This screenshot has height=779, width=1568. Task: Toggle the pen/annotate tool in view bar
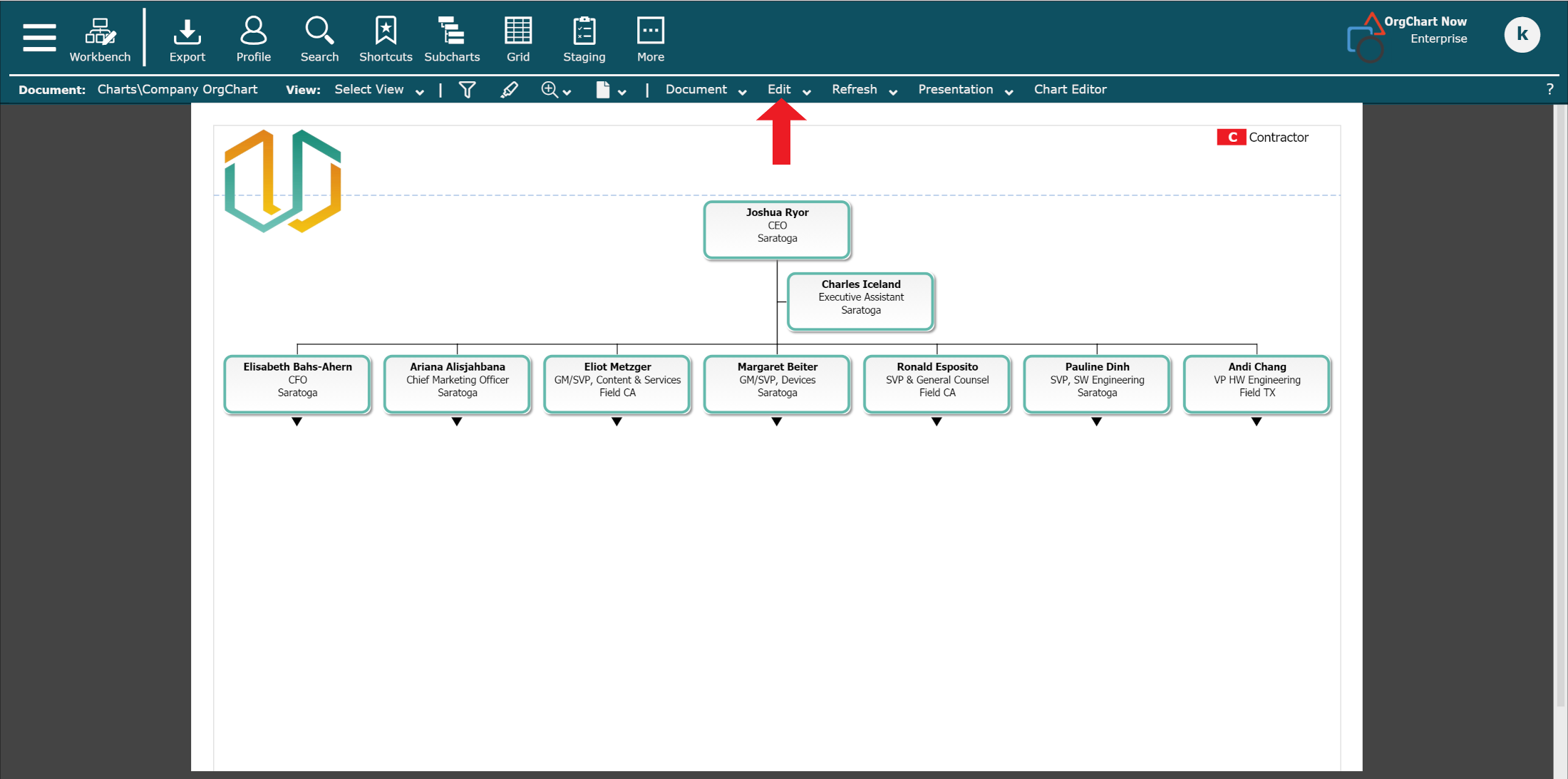tap(511, 89)
